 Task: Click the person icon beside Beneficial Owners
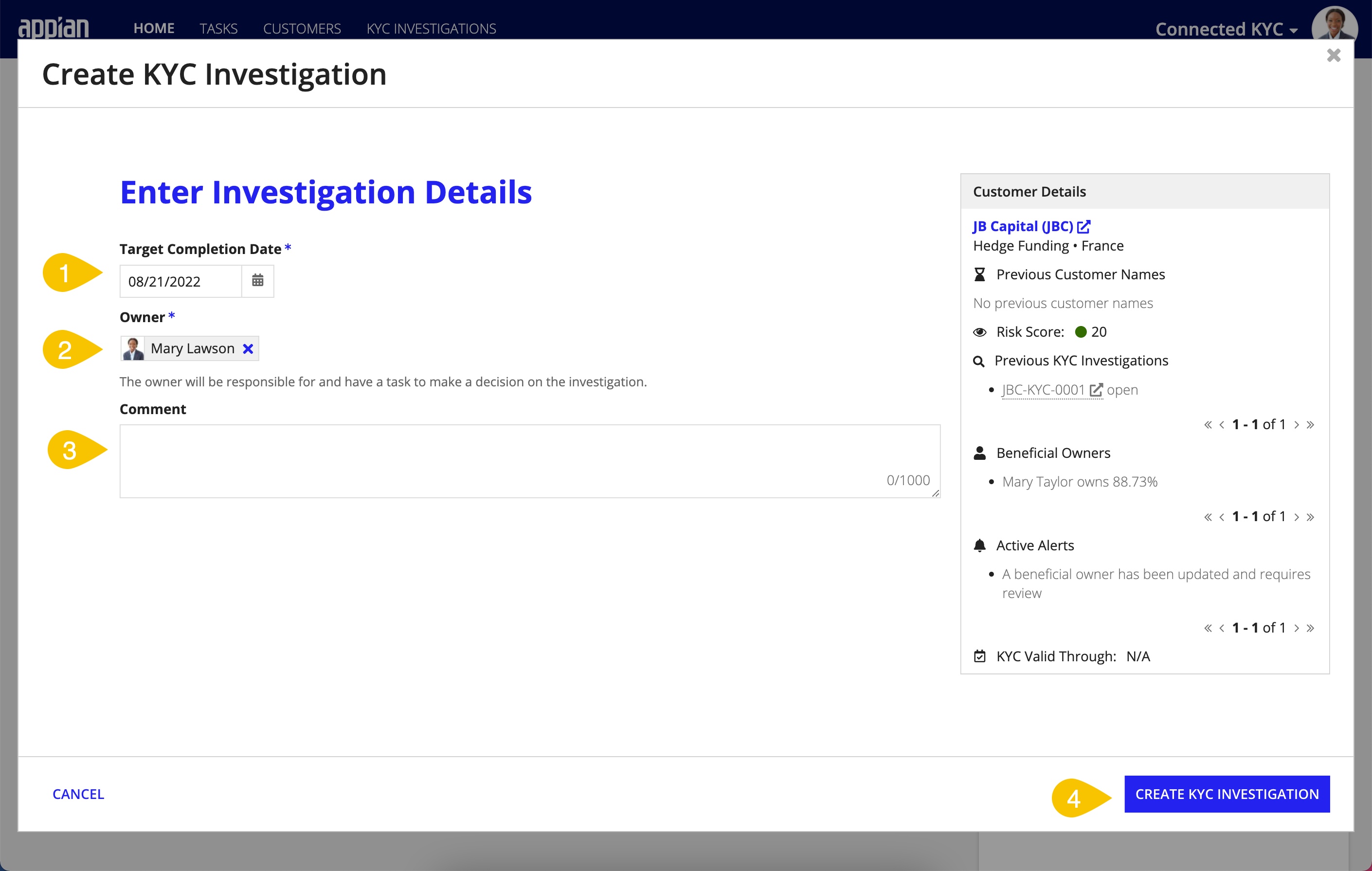tap(979, 453)
